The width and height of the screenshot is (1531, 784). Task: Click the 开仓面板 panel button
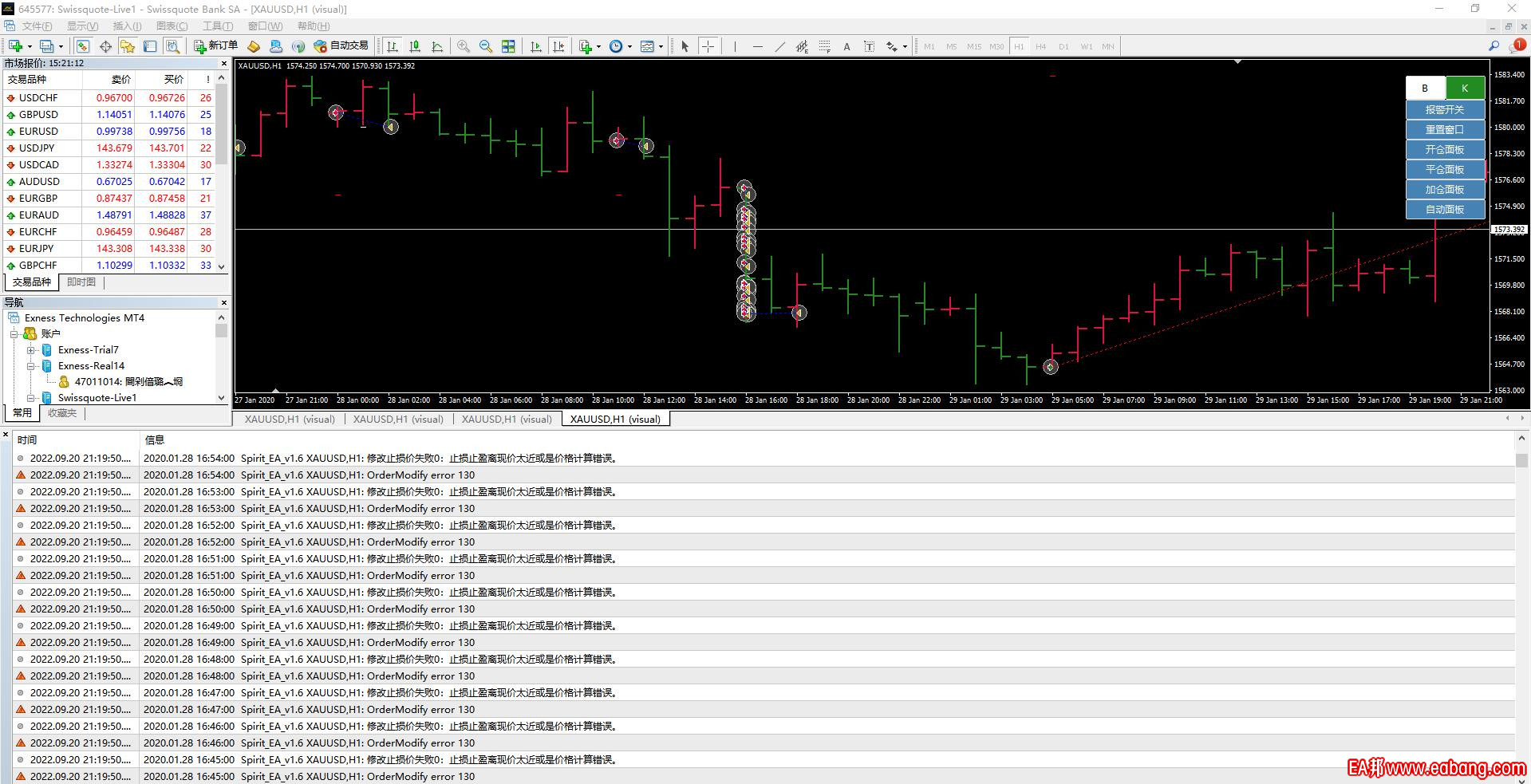click(1445, 149)
